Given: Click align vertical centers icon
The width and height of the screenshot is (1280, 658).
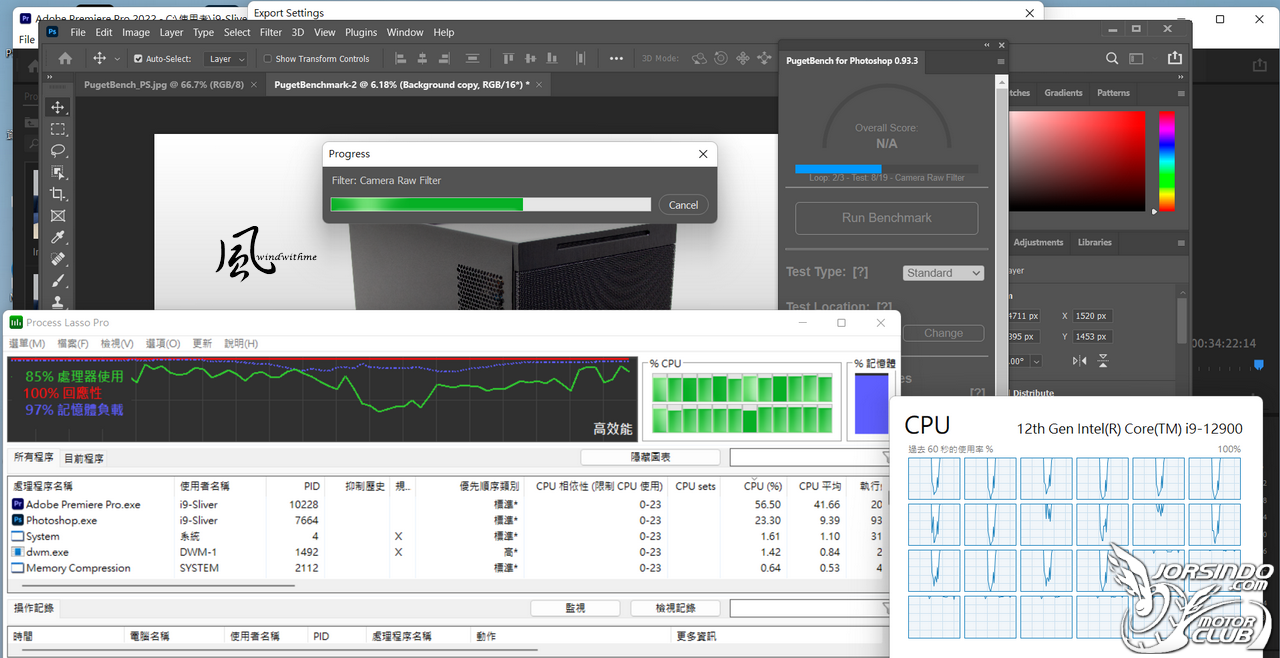Looking at the screenshot, I should point(530,59).
